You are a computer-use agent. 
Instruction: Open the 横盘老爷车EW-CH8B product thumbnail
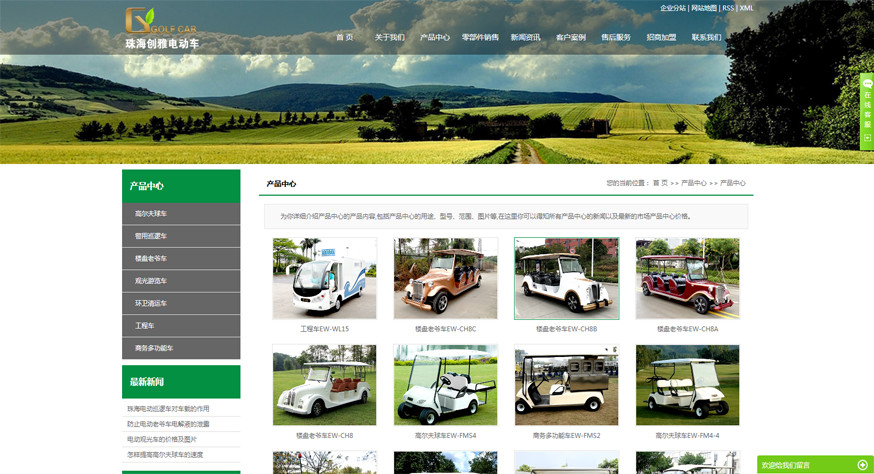[566, 278]
